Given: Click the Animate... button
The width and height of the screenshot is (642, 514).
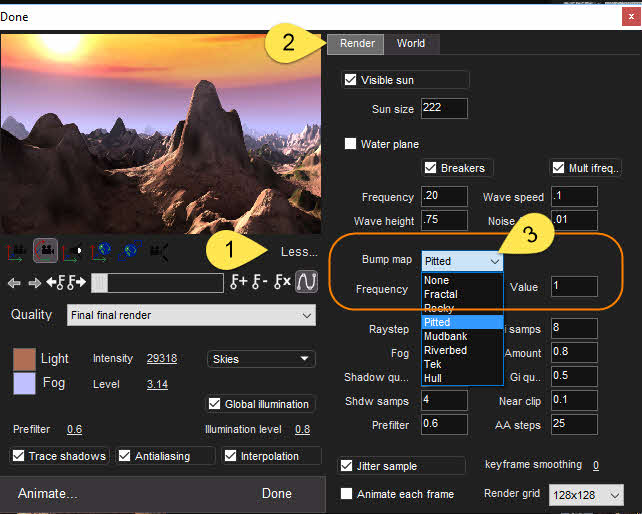Looking at the screenshot, I should [47, 493].
